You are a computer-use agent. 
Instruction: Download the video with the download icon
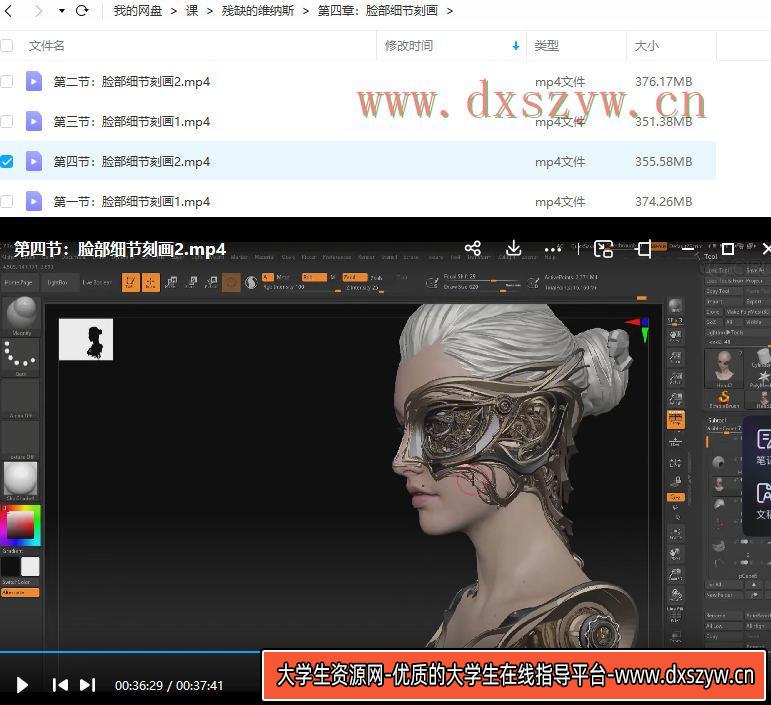click(x=513, y=249)
